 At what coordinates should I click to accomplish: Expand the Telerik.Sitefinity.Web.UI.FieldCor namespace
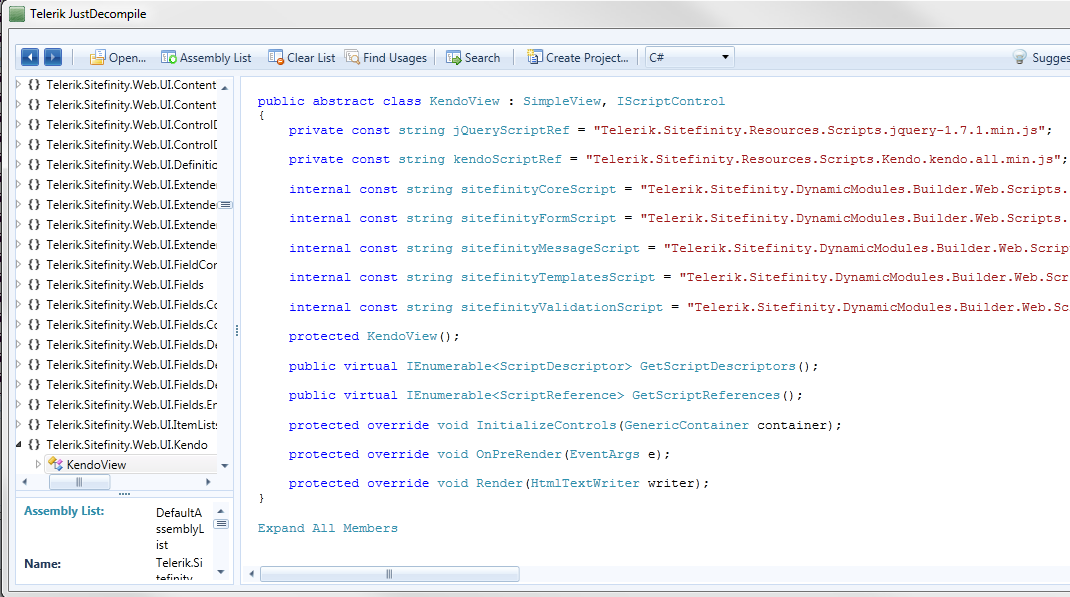[18, 264]
